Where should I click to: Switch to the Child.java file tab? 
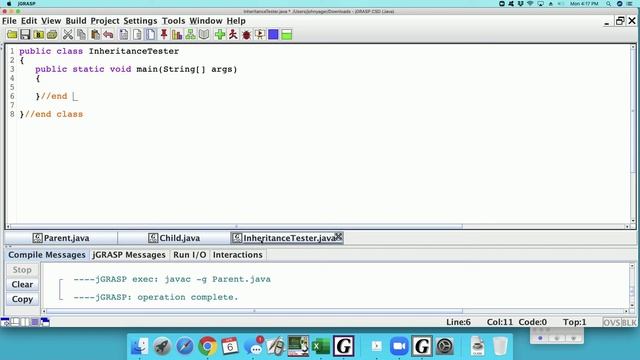tap(174, 238)
